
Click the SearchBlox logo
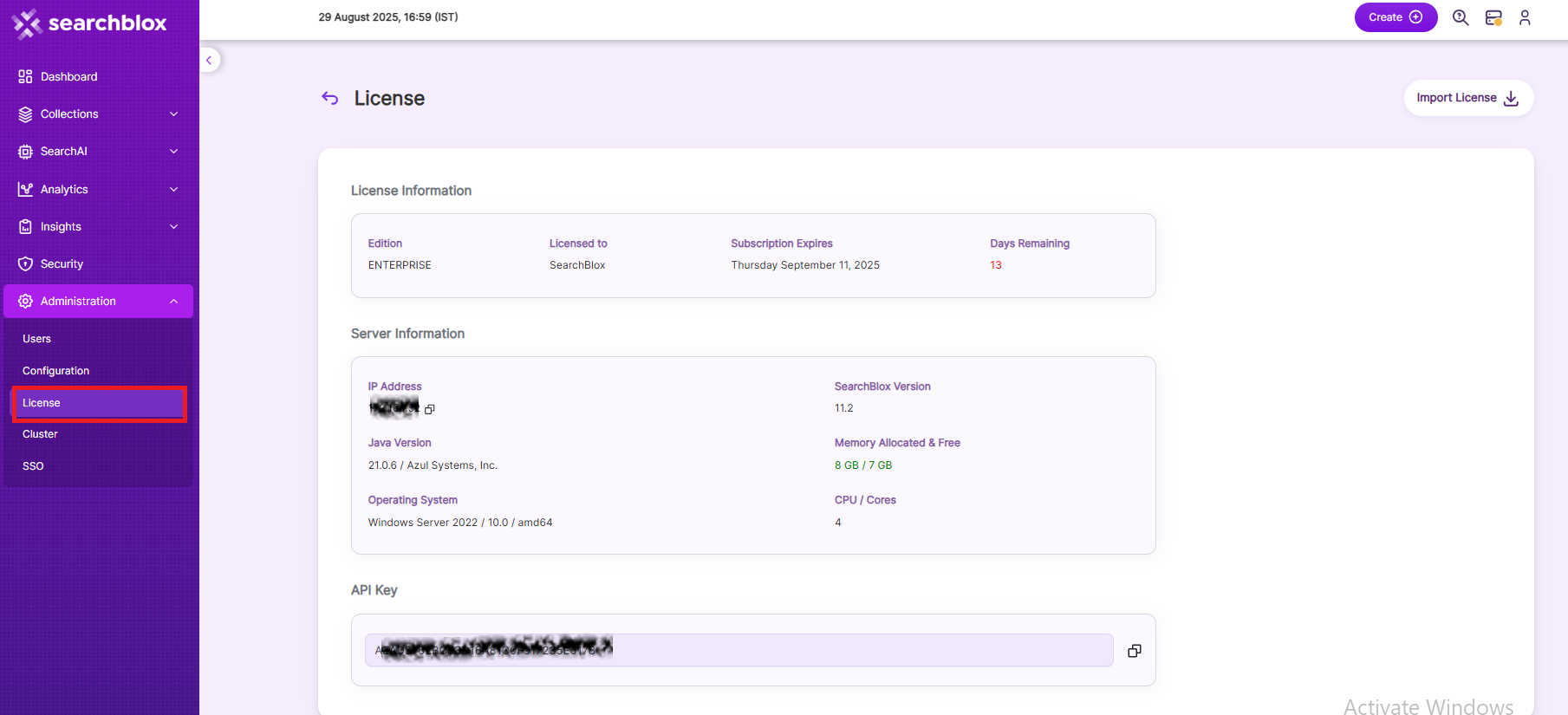[x=89, y=23]
